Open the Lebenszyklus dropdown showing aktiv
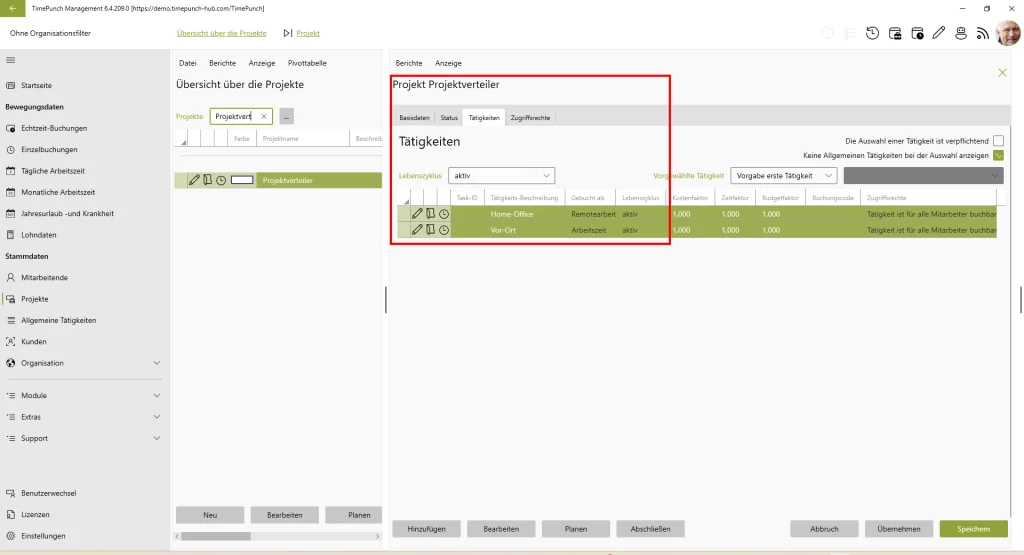This screenshot has height=555, width=1024. click(502, 176)
